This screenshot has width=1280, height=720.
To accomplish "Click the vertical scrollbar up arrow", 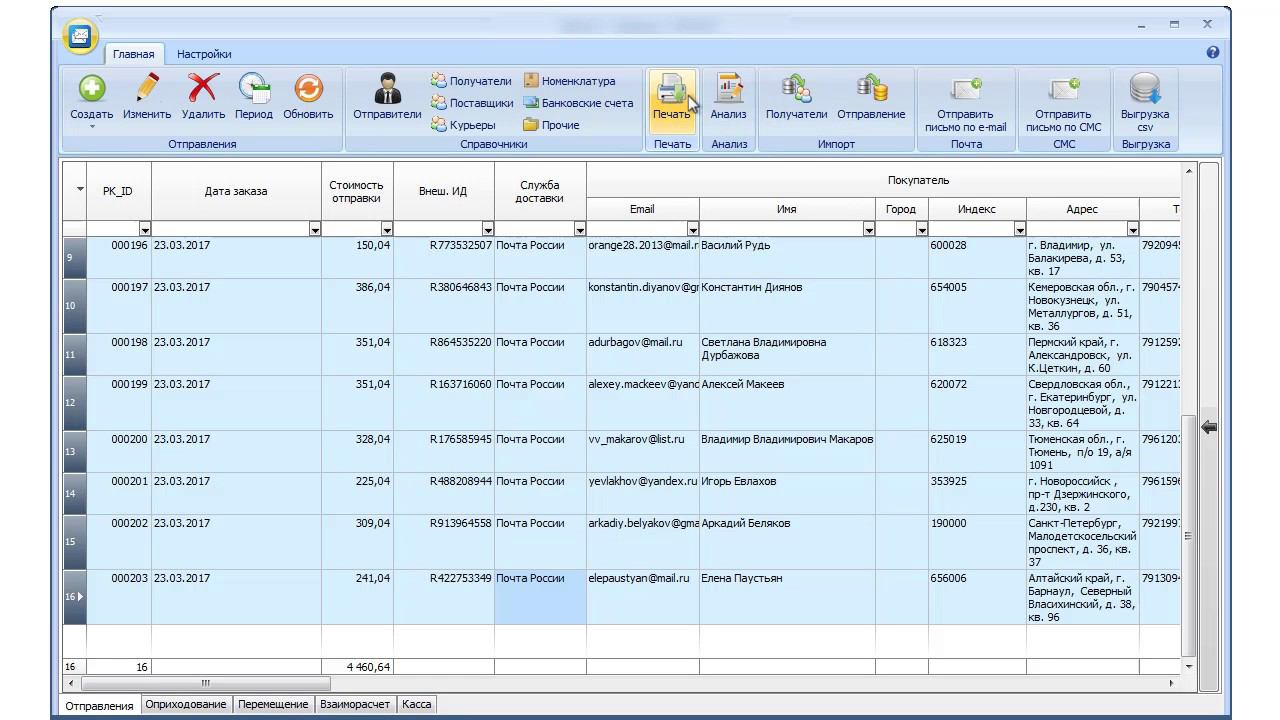I will [1189, 171].
